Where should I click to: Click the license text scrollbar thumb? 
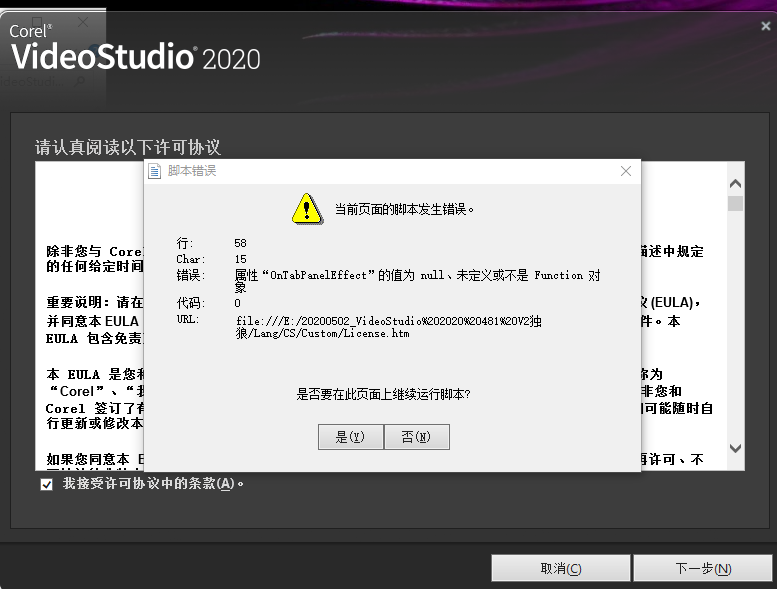coord(735,204)
